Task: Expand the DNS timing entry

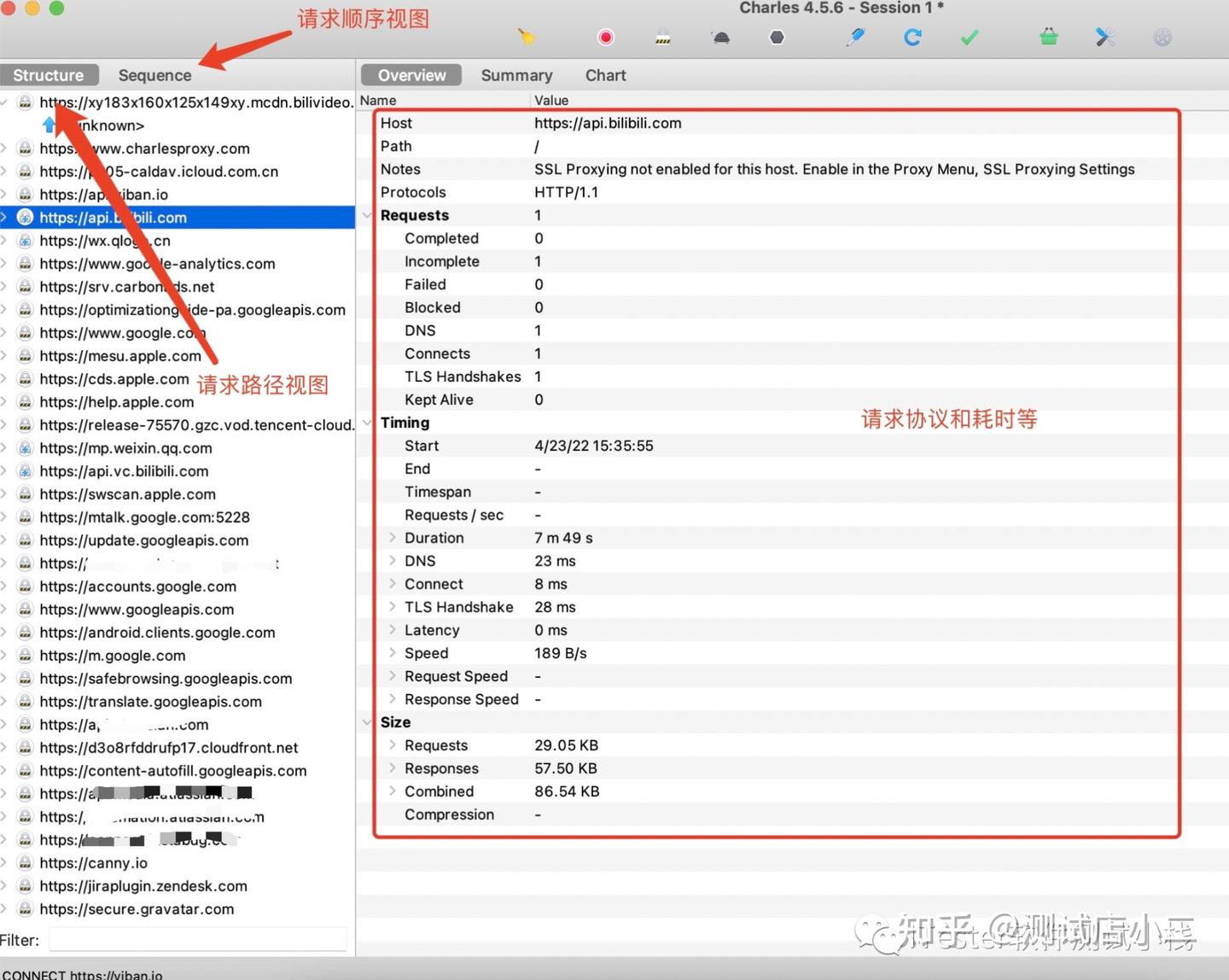Action: 392,561
